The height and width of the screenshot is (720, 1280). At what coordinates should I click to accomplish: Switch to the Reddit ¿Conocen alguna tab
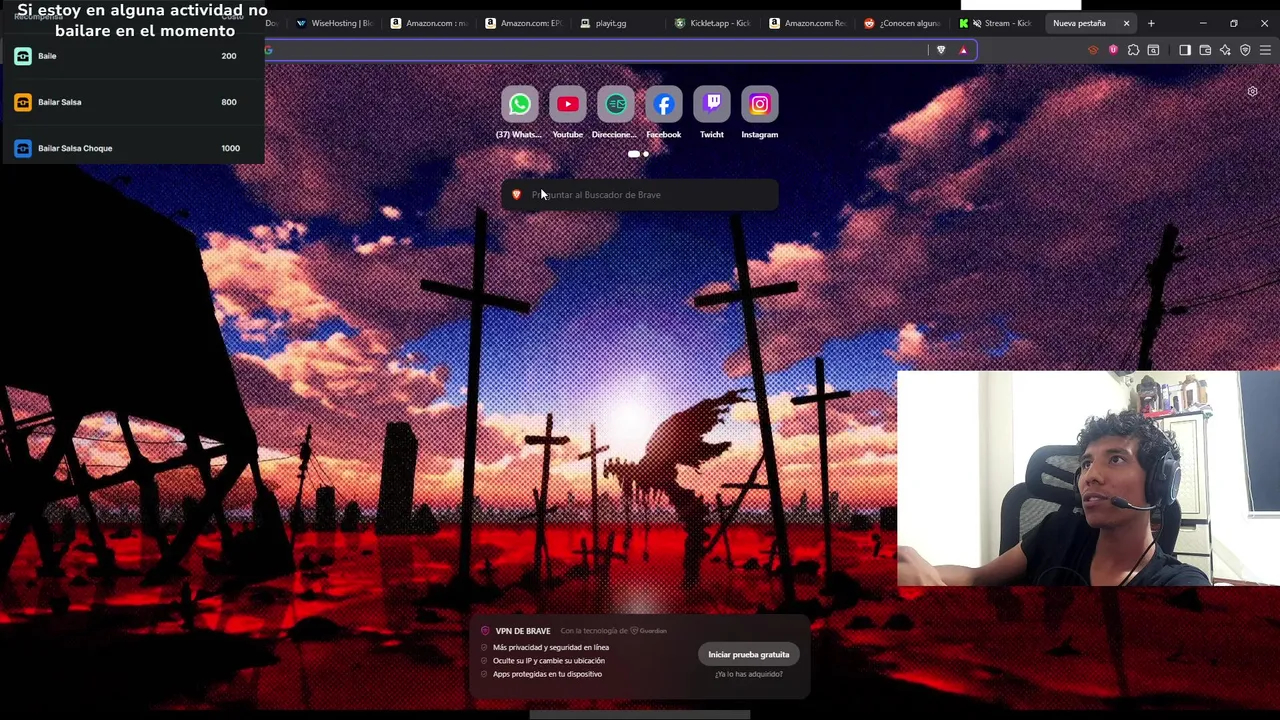click(902, 23)
